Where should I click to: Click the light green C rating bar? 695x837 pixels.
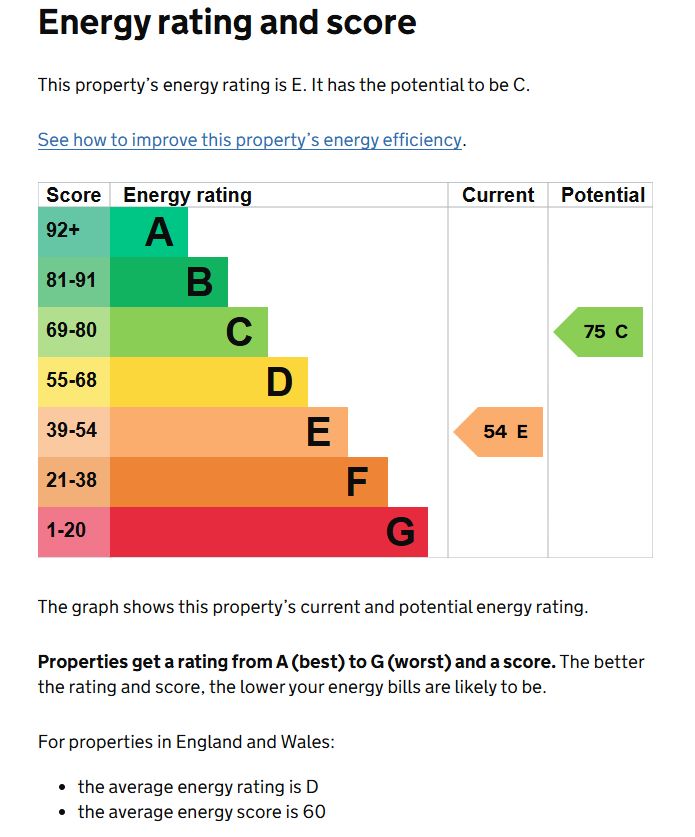tap(189, 332)
